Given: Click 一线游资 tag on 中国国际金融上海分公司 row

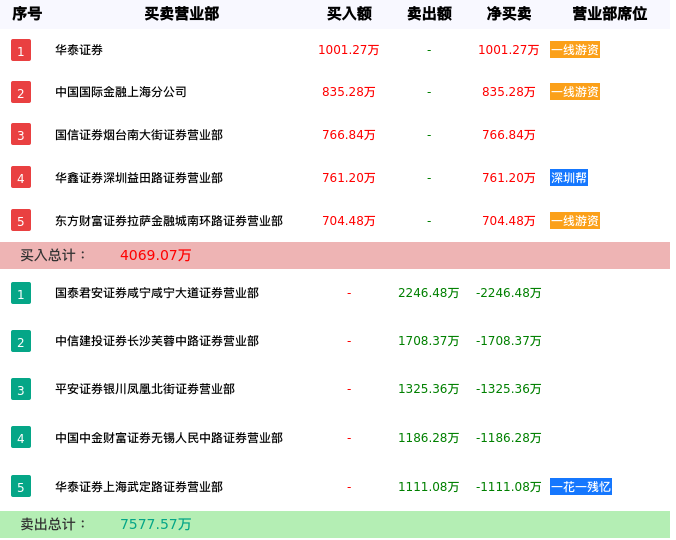Looking at the screenshot, I should [575, 92].
